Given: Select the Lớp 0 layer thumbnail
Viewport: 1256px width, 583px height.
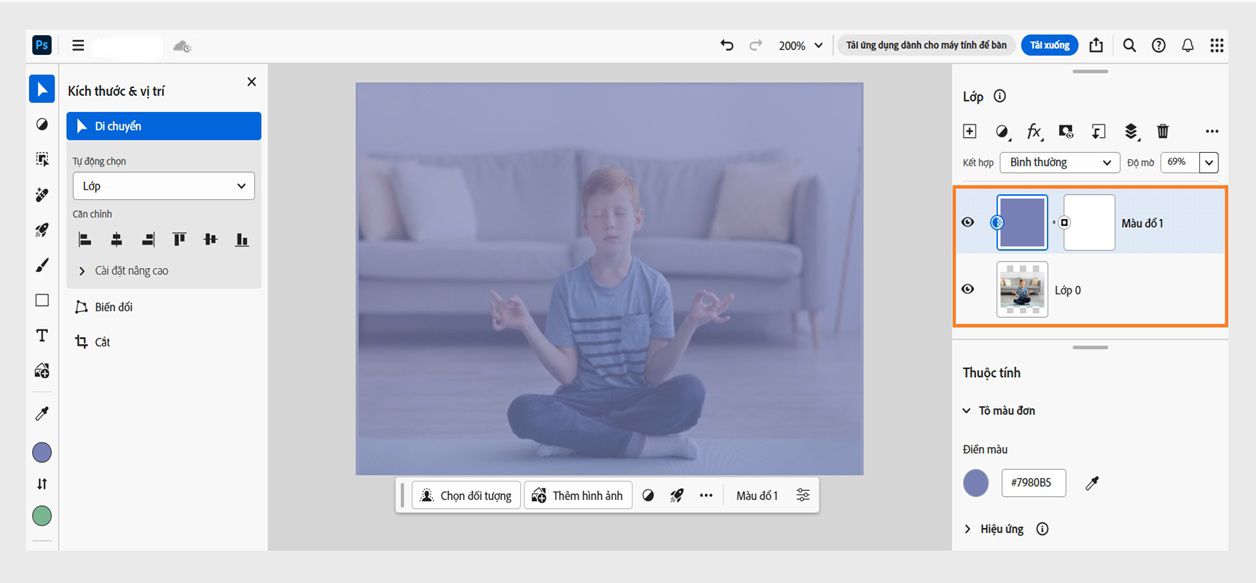Looking at the screenshot, I should click(1023, 289).
